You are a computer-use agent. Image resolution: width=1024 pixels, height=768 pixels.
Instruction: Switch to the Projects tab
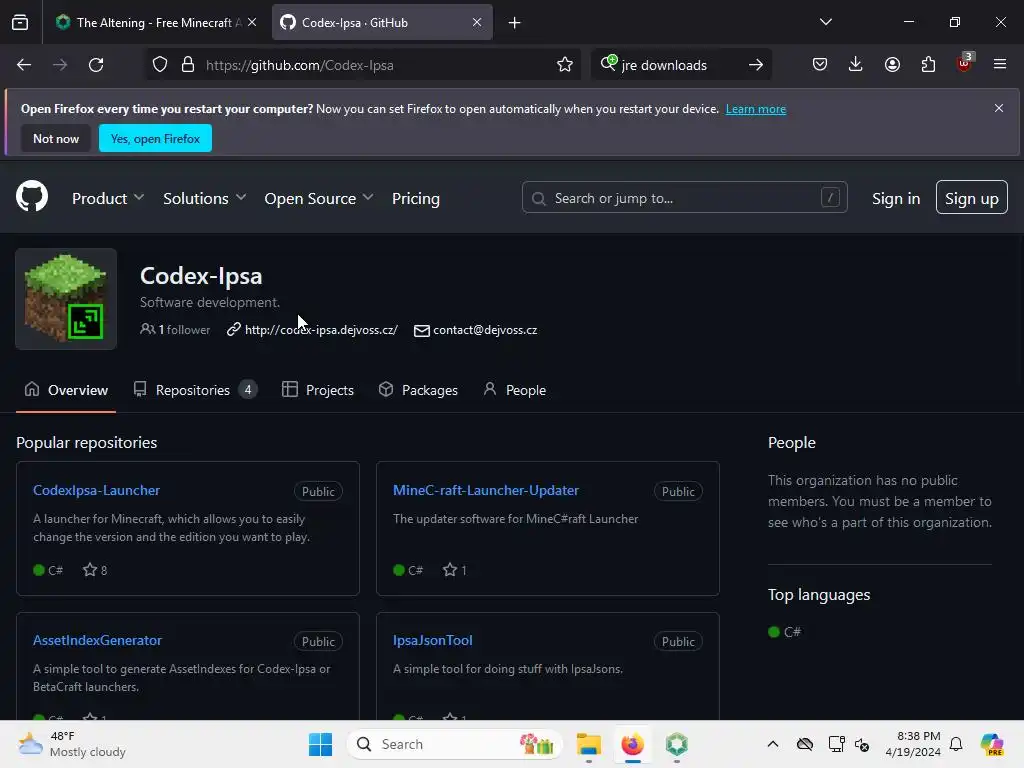click(318, 390)
